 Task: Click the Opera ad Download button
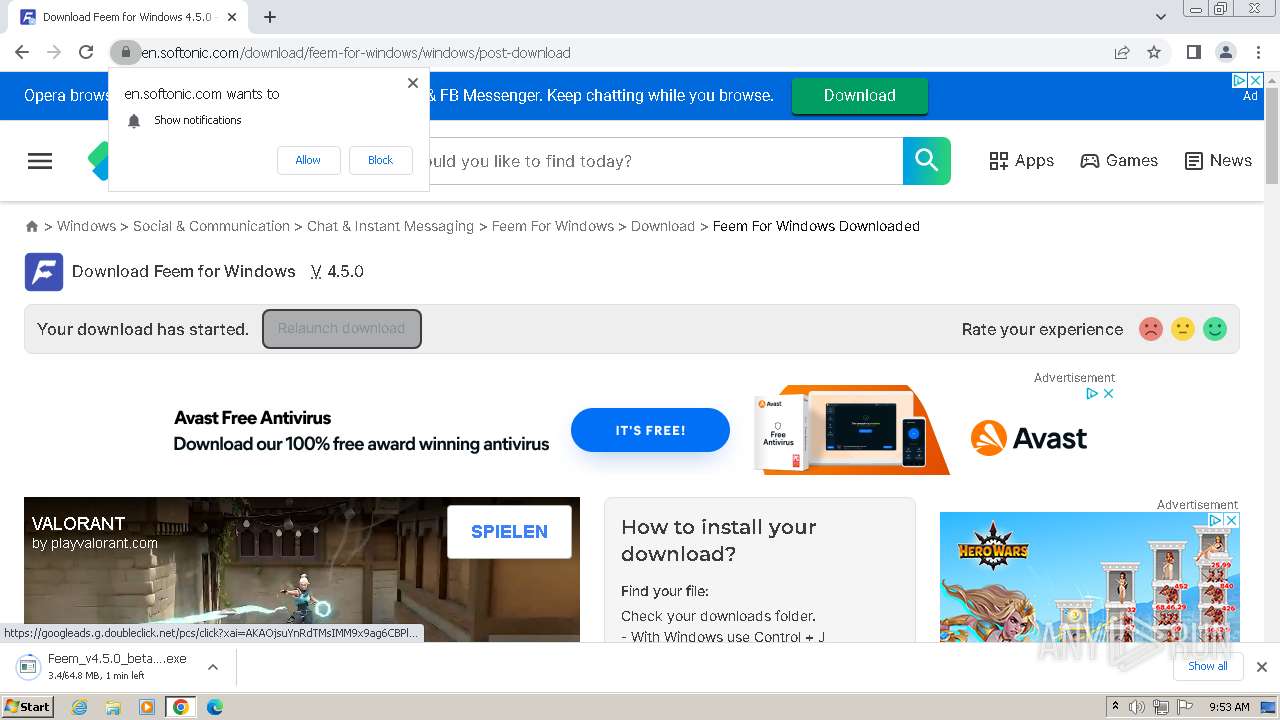[x=860, y=95]
